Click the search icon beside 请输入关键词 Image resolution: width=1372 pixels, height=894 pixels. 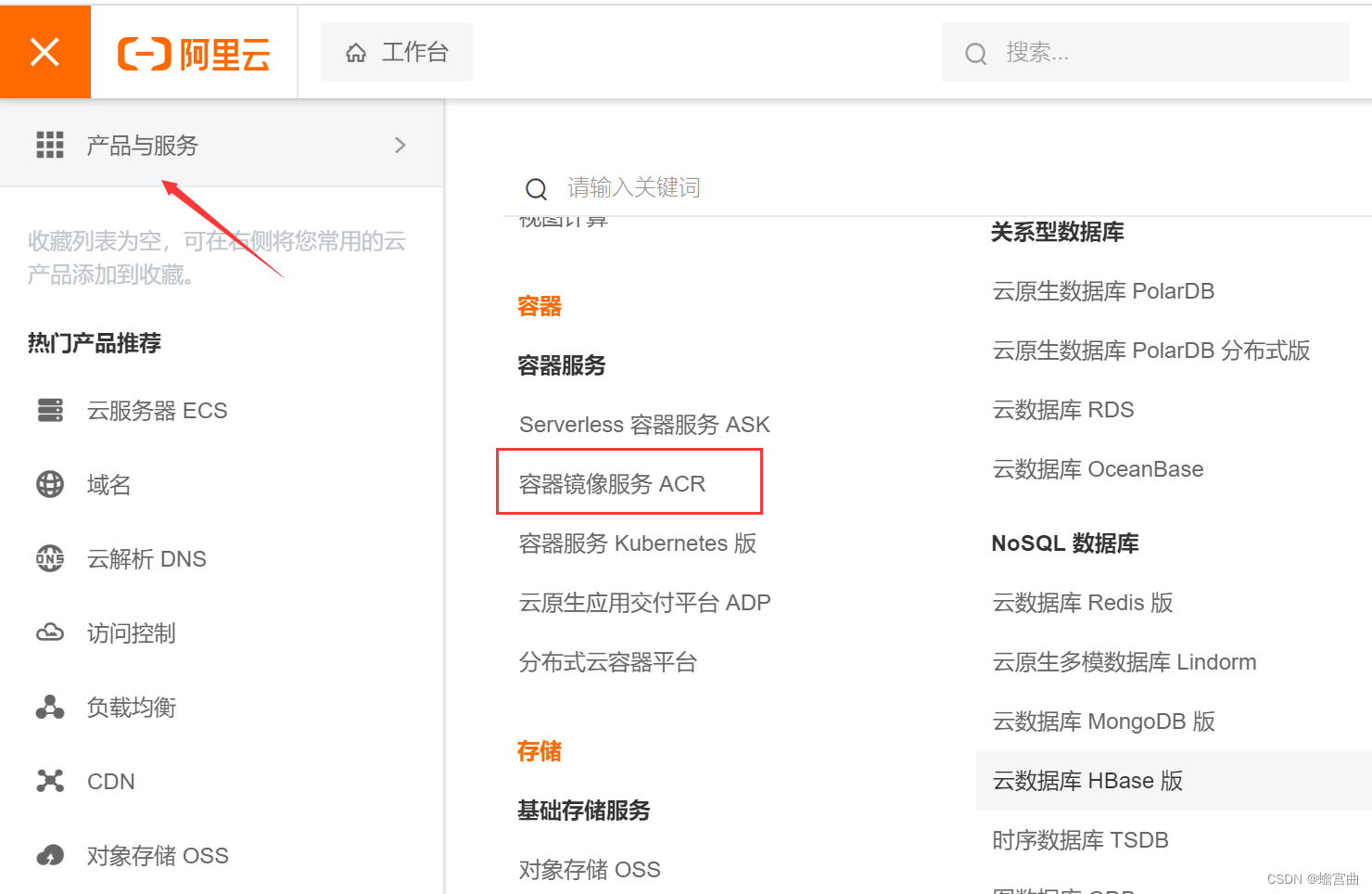(x=536, y=189)
